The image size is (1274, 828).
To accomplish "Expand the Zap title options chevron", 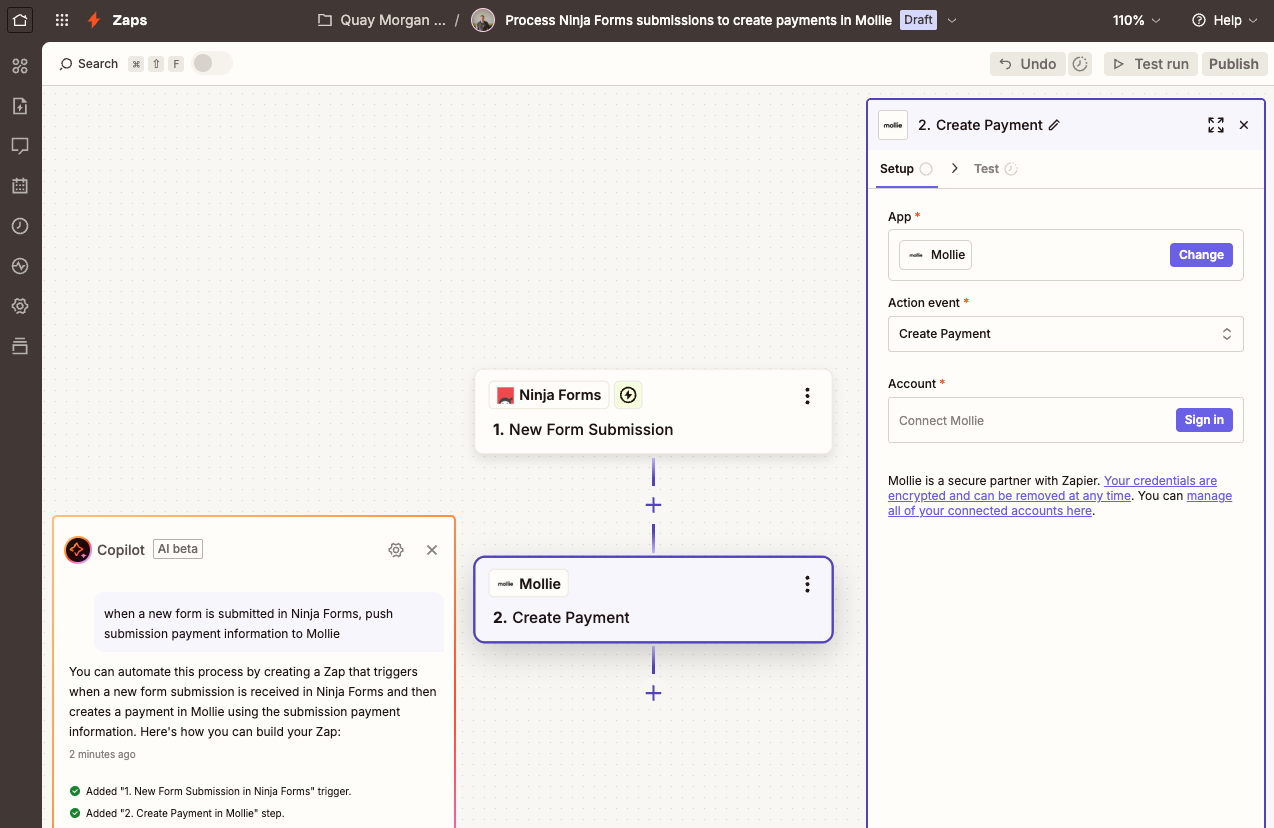I will (952, 20).
